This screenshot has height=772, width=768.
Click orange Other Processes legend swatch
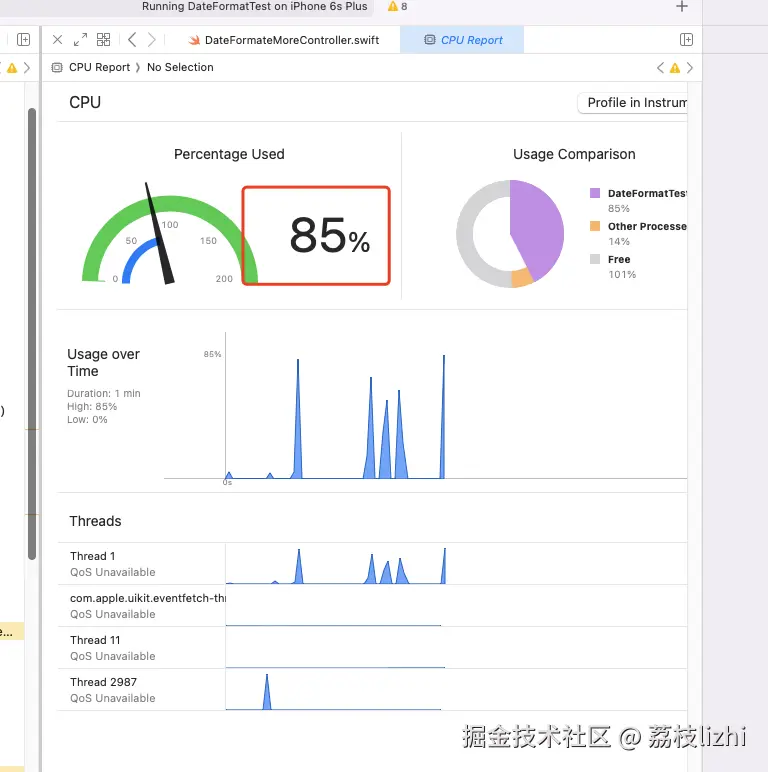click(x=595, y=226)
